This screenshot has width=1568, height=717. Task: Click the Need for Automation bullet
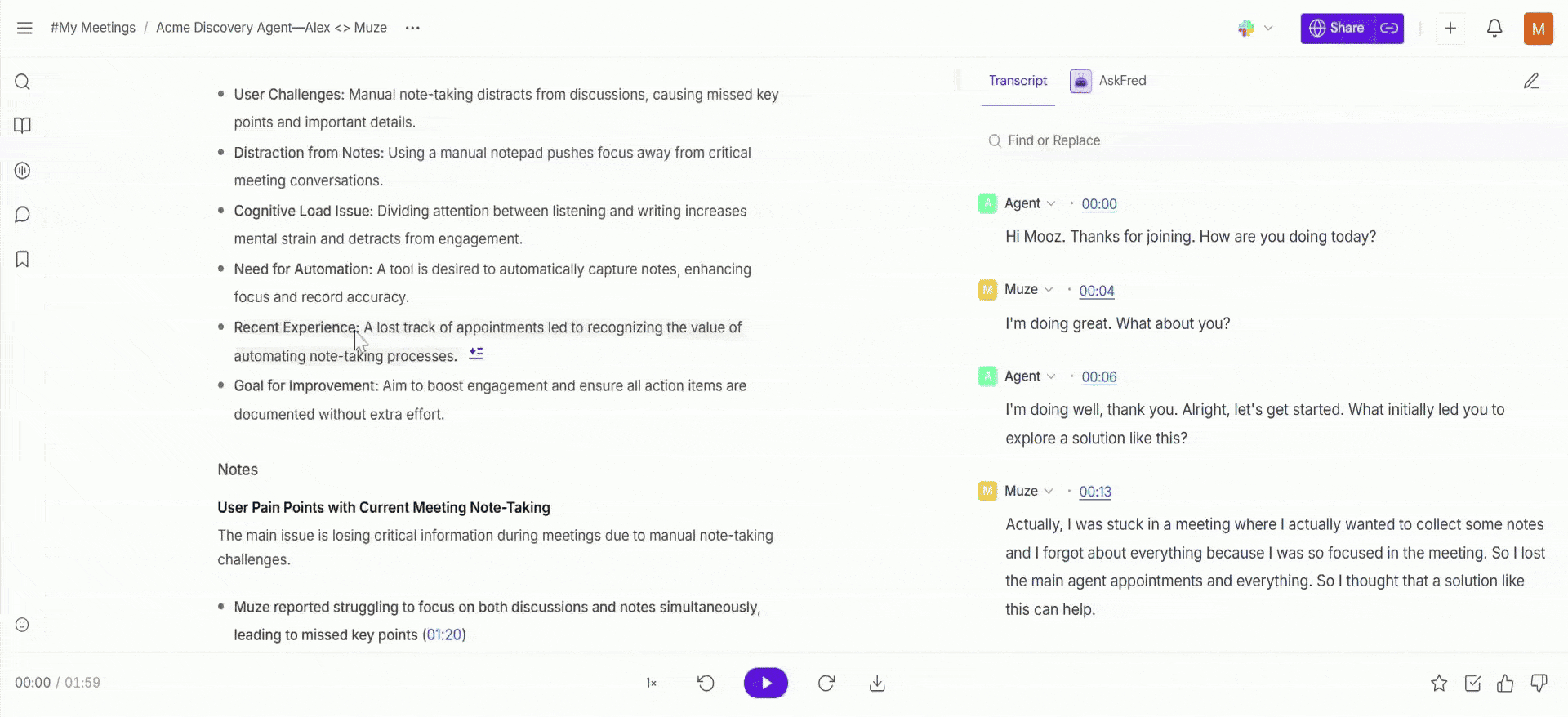(492, 283)
